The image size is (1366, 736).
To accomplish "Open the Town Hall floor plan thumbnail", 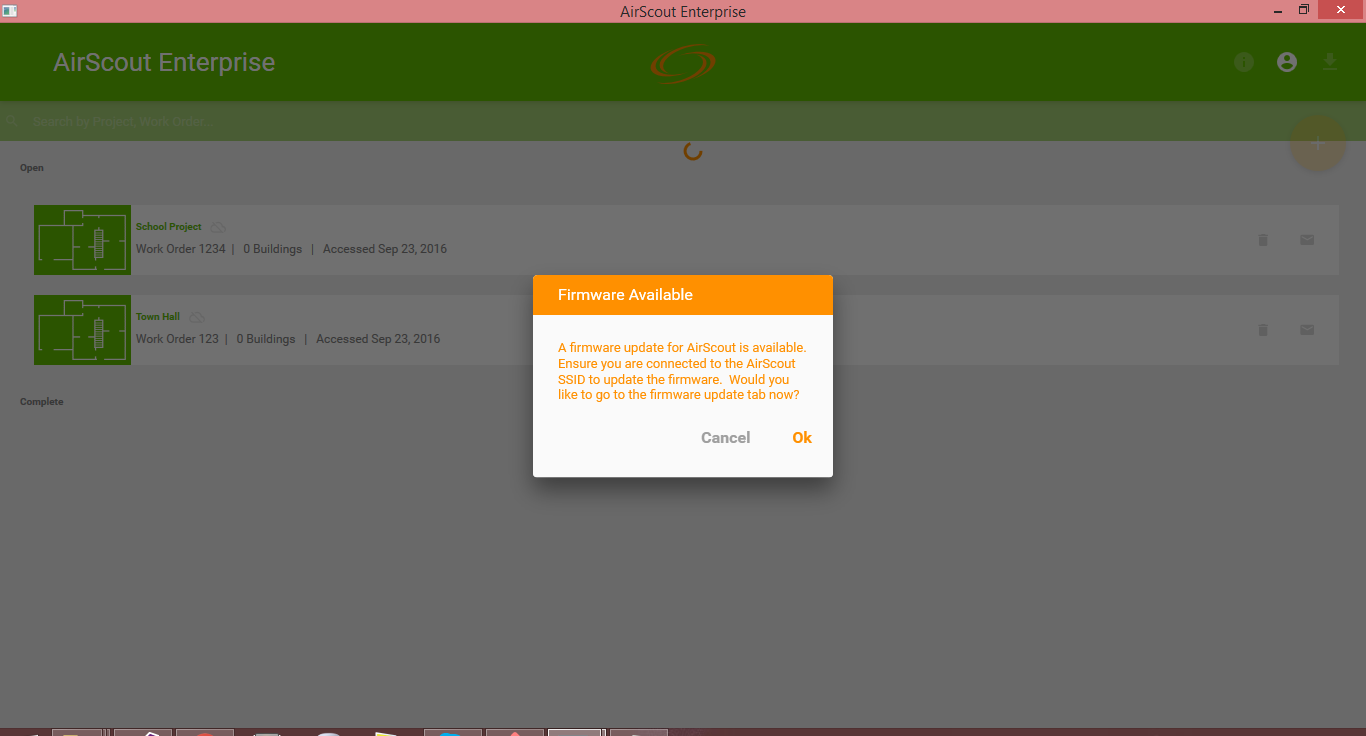I will (x=82, y=330).
